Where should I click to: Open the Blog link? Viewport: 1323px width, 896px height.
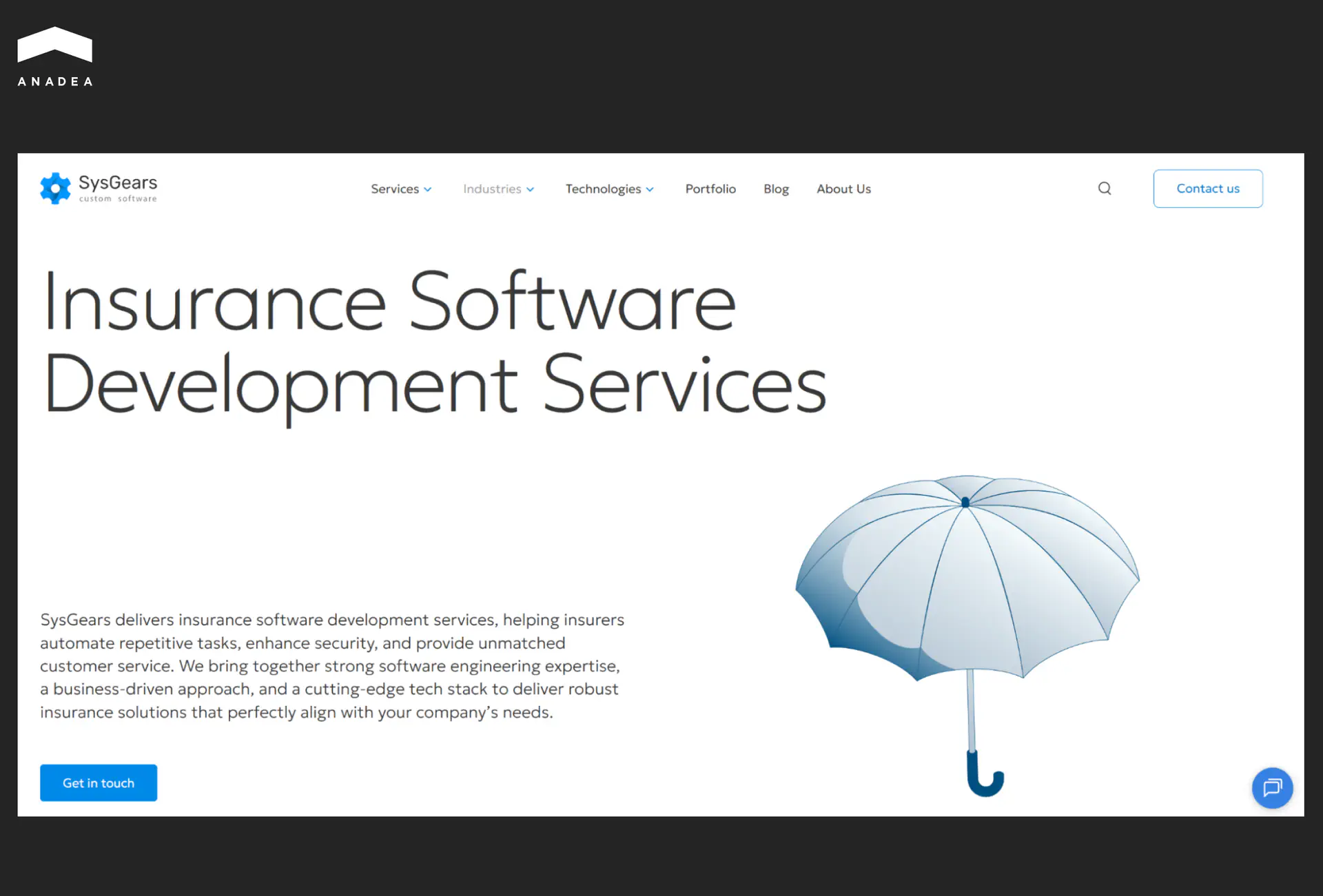coord(776,189)
